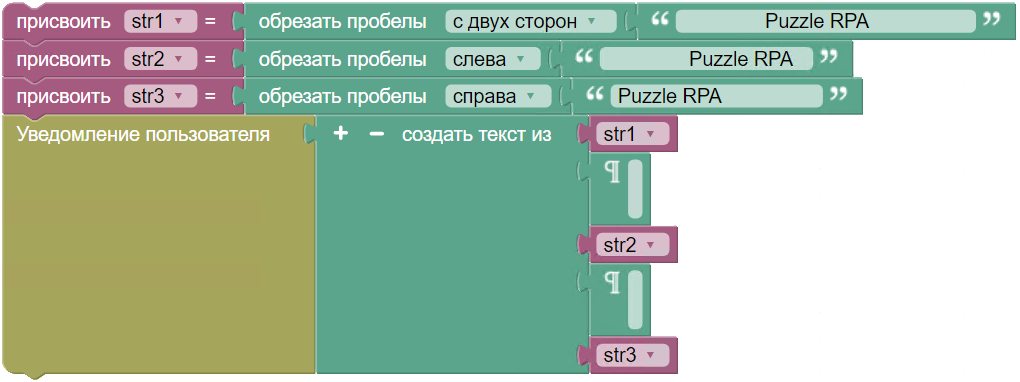Open the str3 dropdown in the create-text block
This screenshot has width=1020, height=382.
tap(632, 356)
